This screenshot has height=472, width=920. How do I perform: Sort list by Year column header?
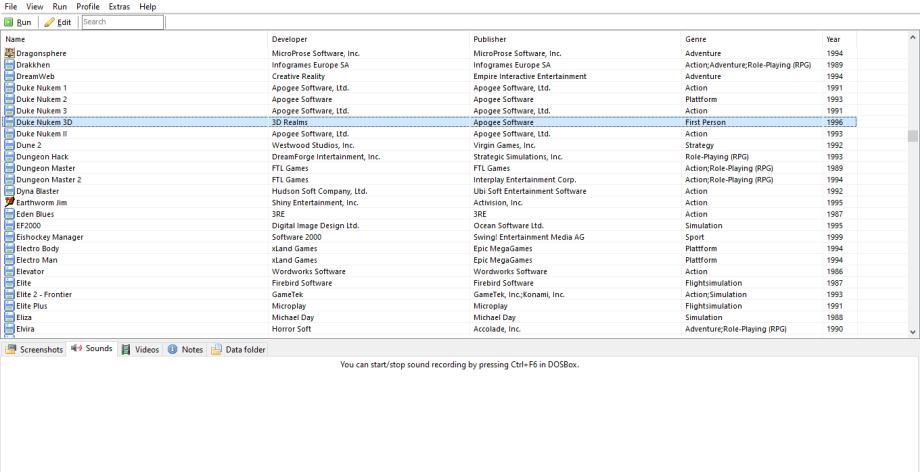(x=839, y=39)
